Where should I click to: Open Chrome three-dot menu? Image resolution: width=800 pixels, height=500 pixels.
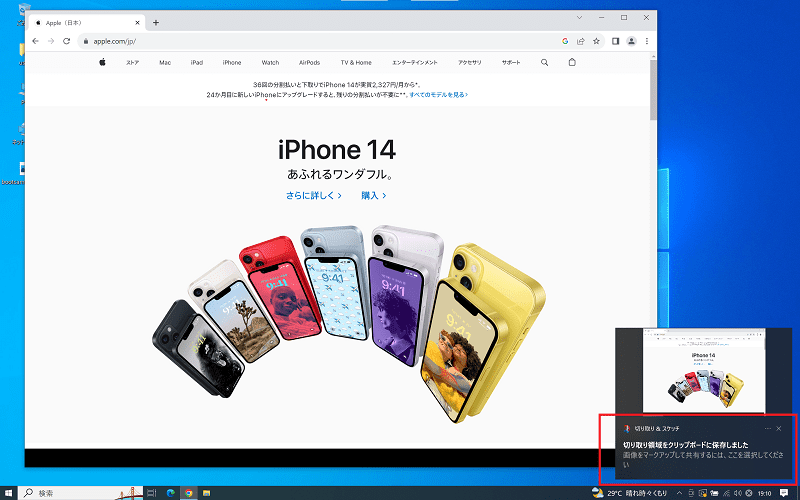click(646, 41)
